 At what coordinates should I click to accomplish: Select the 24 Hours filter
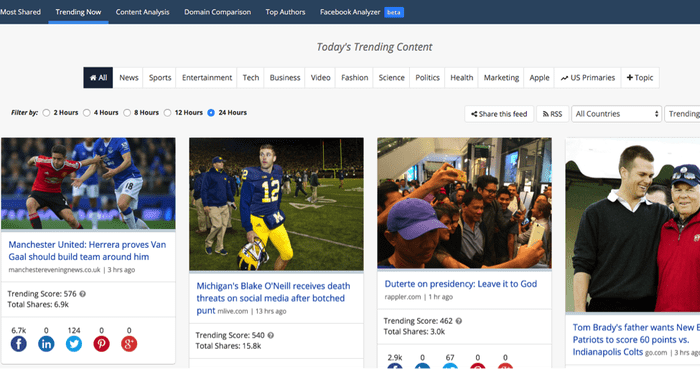point(211,113)
